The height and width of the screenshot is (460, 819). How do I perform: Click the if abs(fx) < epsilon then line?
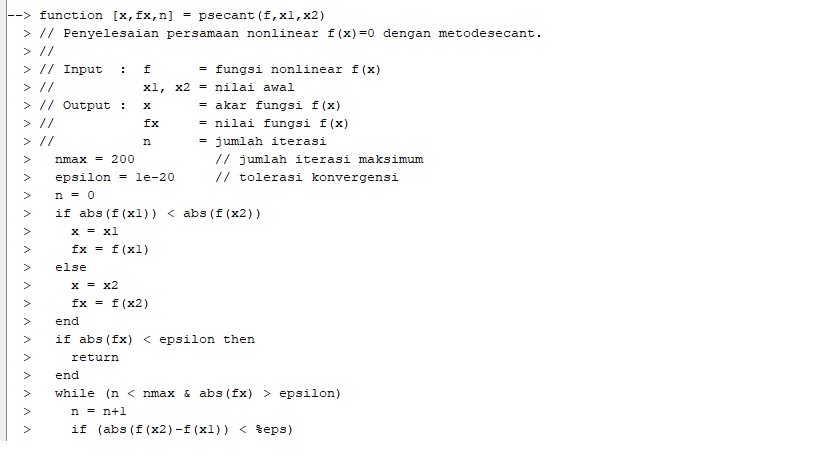[x=155, y=339]
